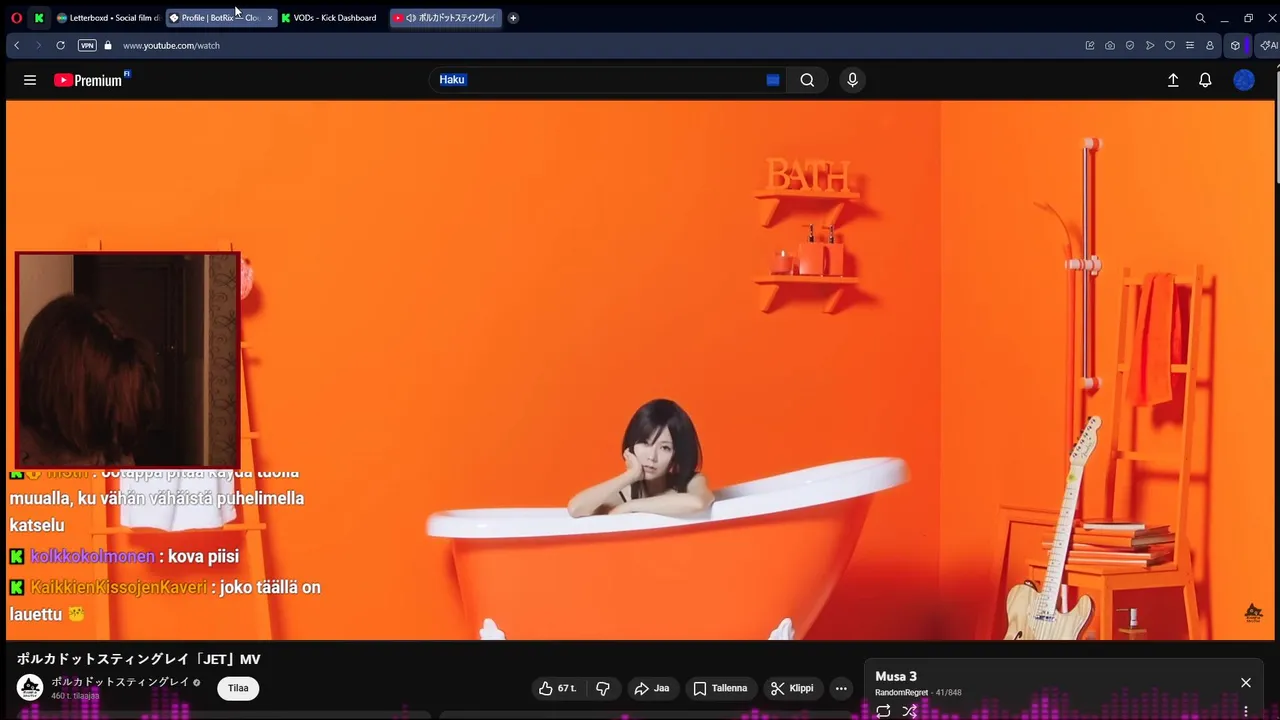This screenshot has height=720, width=1280.
Task: Save video with Tallenna button
Action: coord(720,688)
